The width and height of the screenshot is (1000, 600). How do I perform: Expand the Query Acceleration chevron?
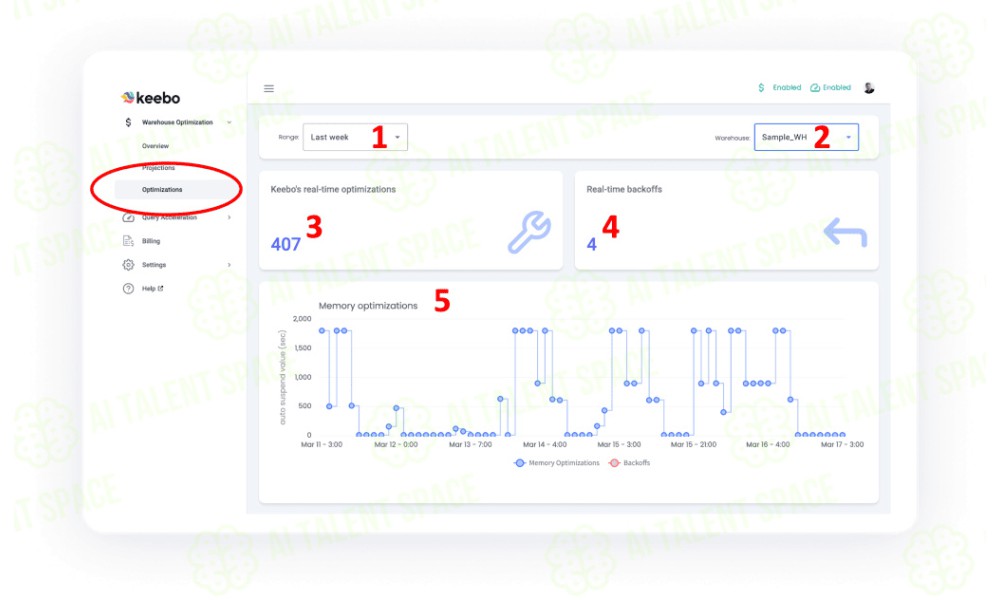click(229, 217)
